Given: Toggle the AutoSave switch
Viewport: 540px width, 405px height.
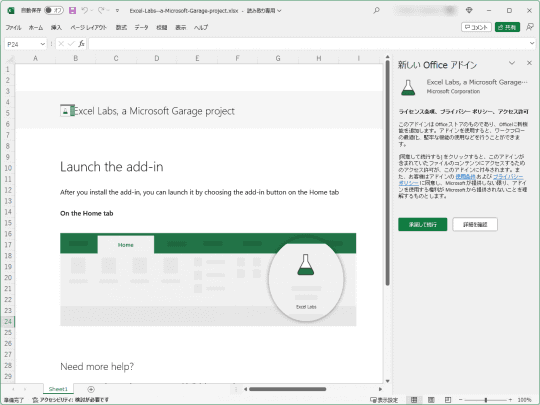Looking at the screenshot, I should tap(54, 10).
